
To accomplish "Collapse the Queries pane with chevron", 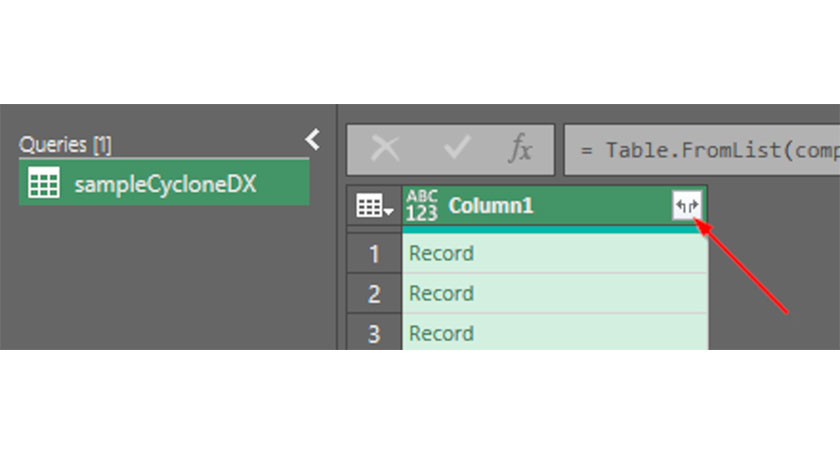I will click(x=313, y=139).
